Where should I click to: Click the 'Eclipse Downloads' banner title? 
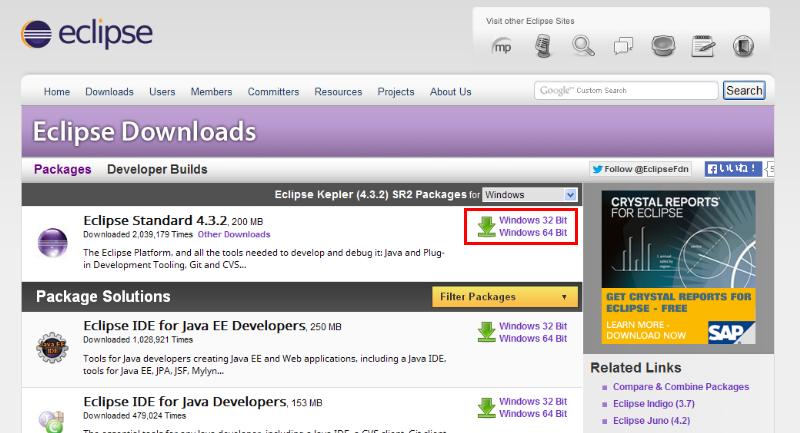[144, 132]
